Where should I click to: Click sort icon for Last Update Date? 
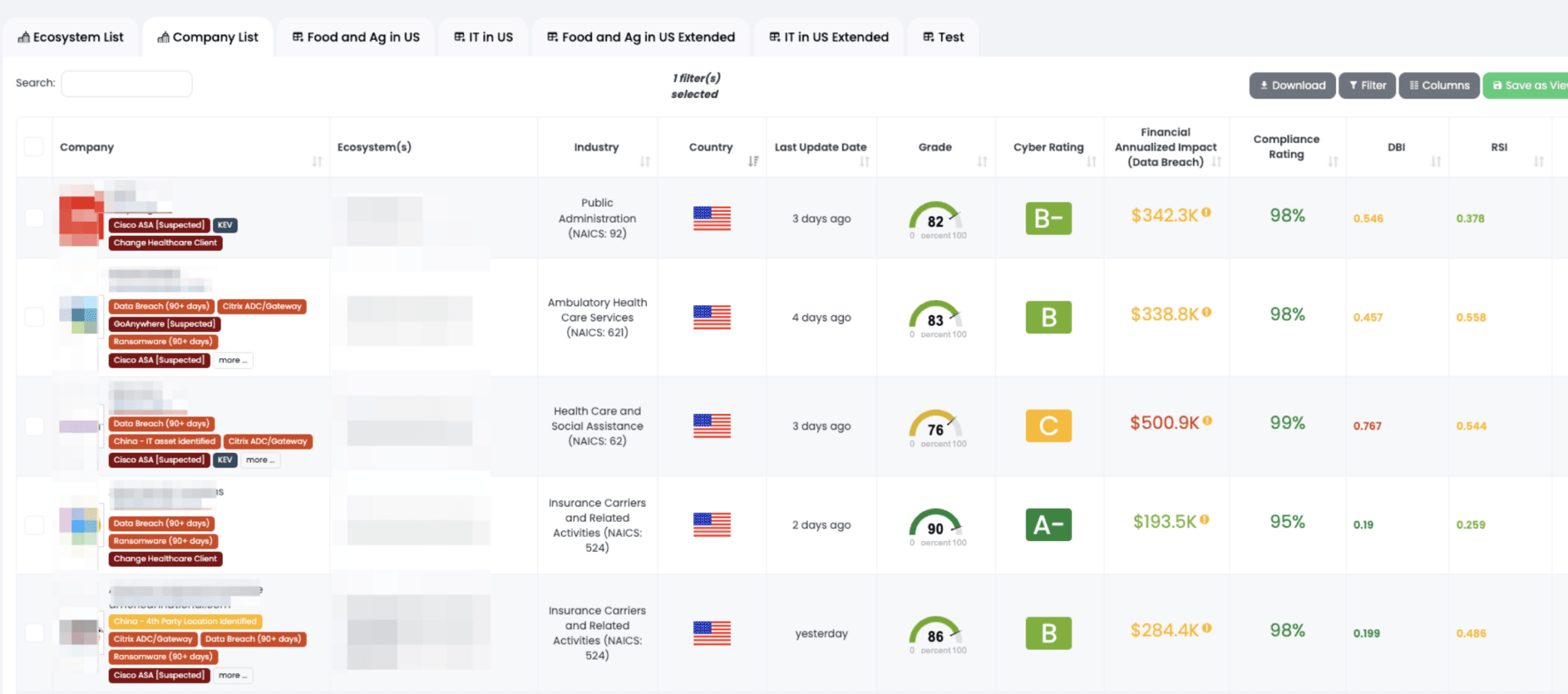point(864,161)
